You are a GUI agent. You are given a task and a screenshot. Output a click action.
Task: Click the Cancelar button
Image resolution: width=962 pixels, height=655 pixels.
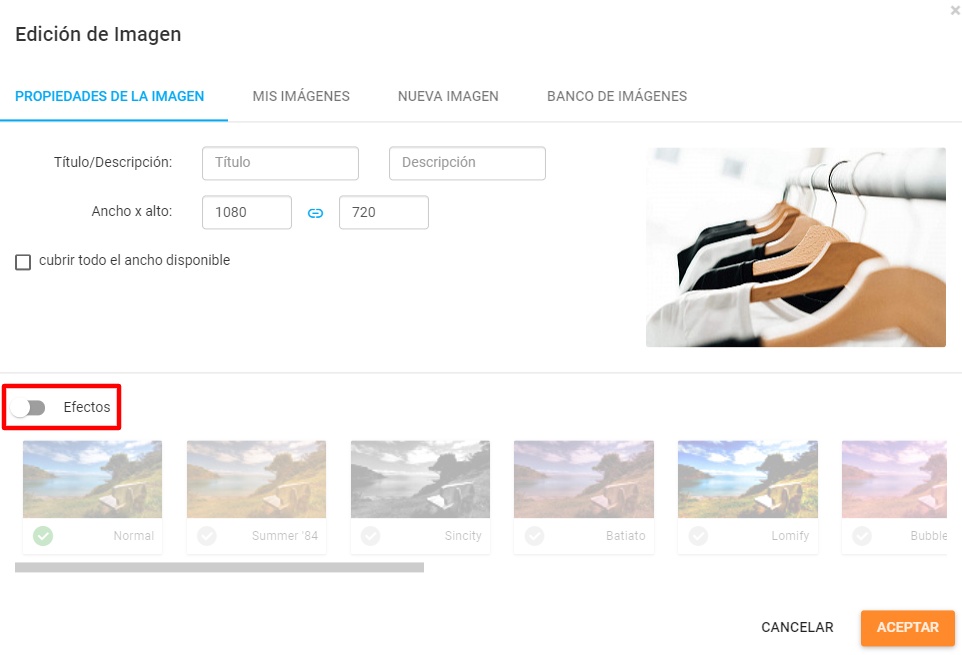pos(797,628)
